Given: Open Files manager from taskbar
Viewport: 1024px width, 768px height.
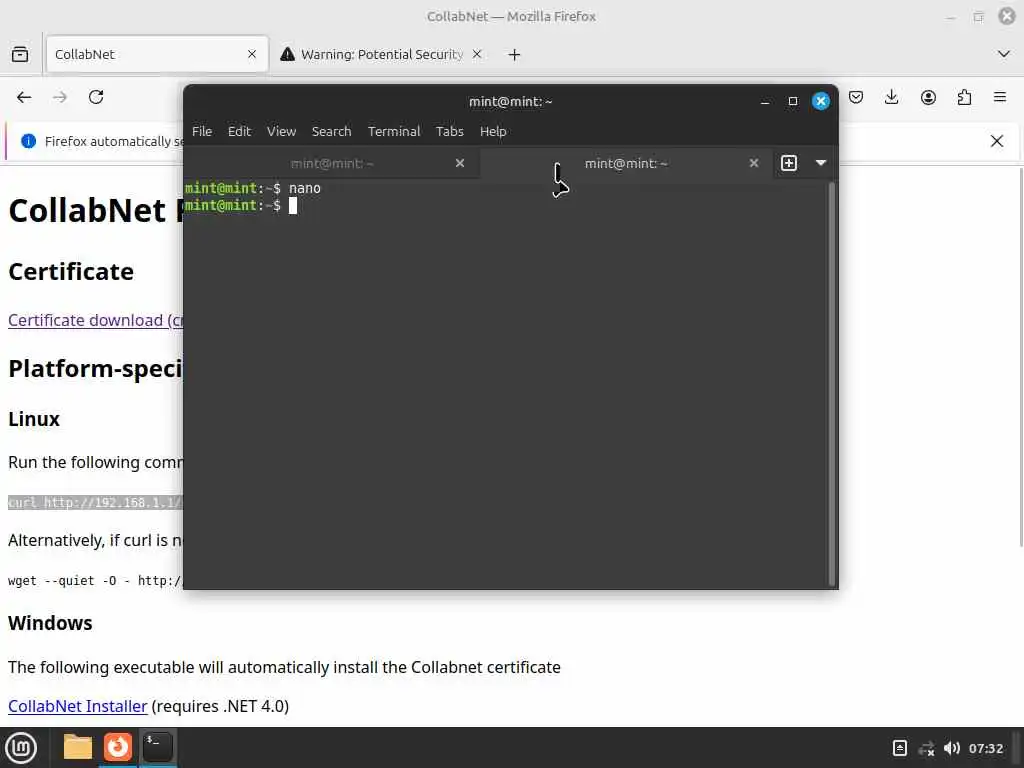Looking at the screenshot, I should point(78,747).
